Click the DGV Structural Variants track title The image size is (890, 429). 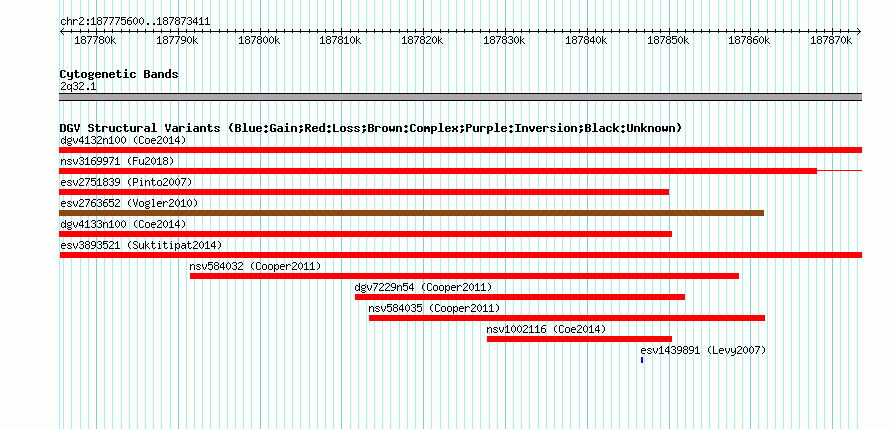371,128
